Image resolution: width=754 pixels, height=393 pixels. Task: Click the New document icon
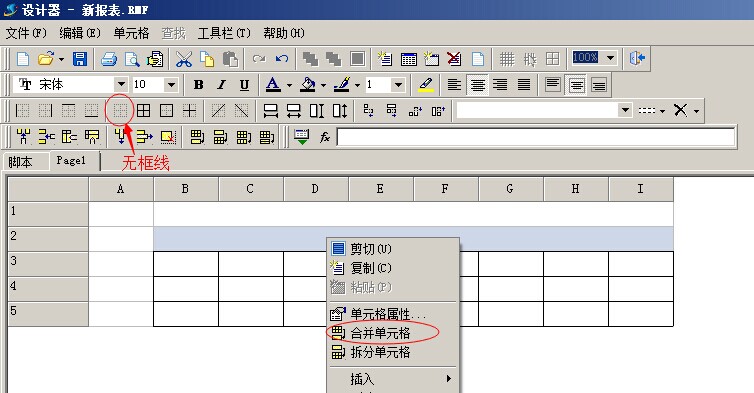(23, 59)
